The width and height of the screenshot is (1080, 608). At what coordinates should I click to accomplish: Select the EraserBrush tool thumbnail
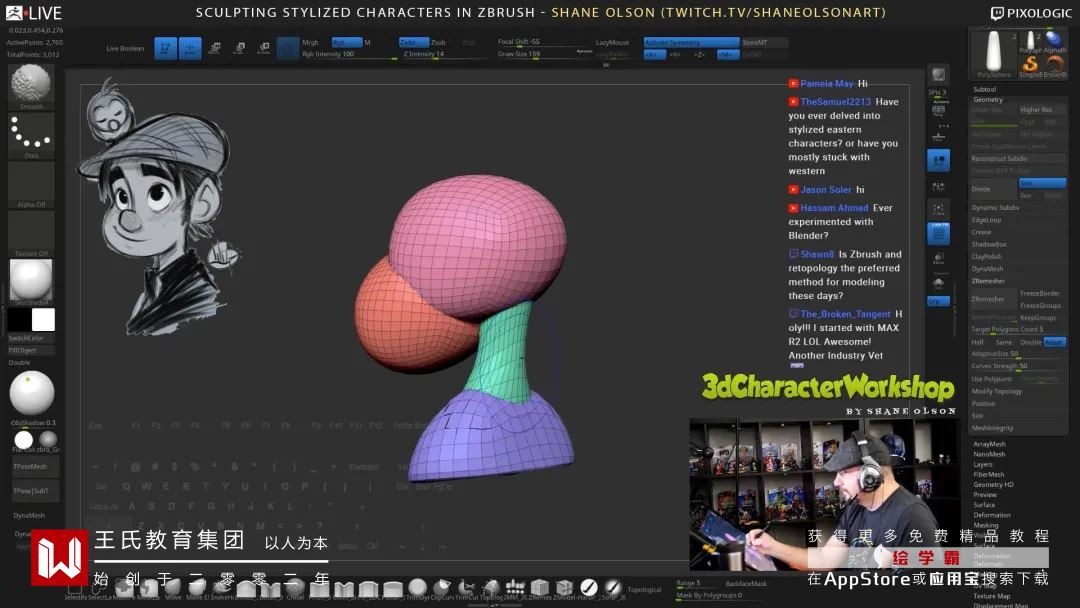pyautogui.click(x=1055, y=65)
